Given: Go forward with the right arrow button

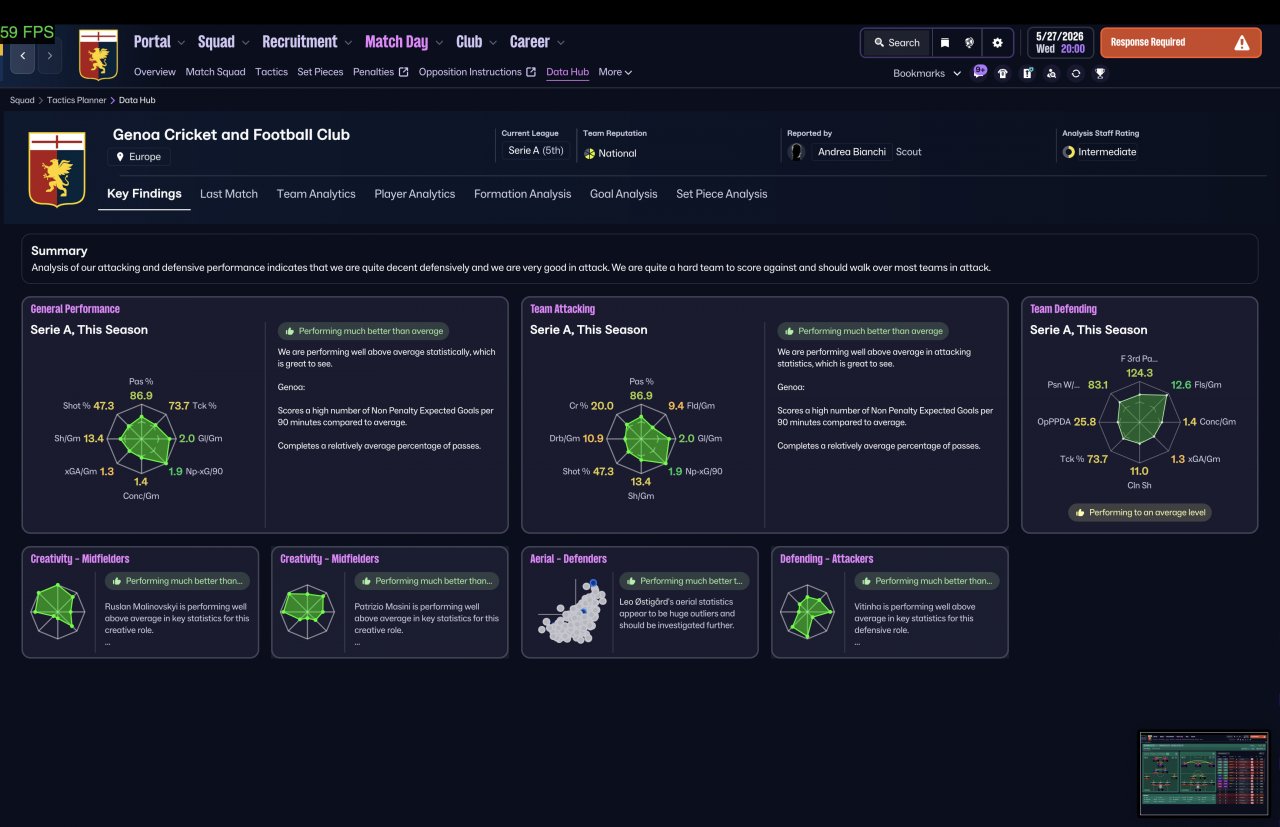Looking at the screenshot, I should pyautogui.click(x=49, y=56).
